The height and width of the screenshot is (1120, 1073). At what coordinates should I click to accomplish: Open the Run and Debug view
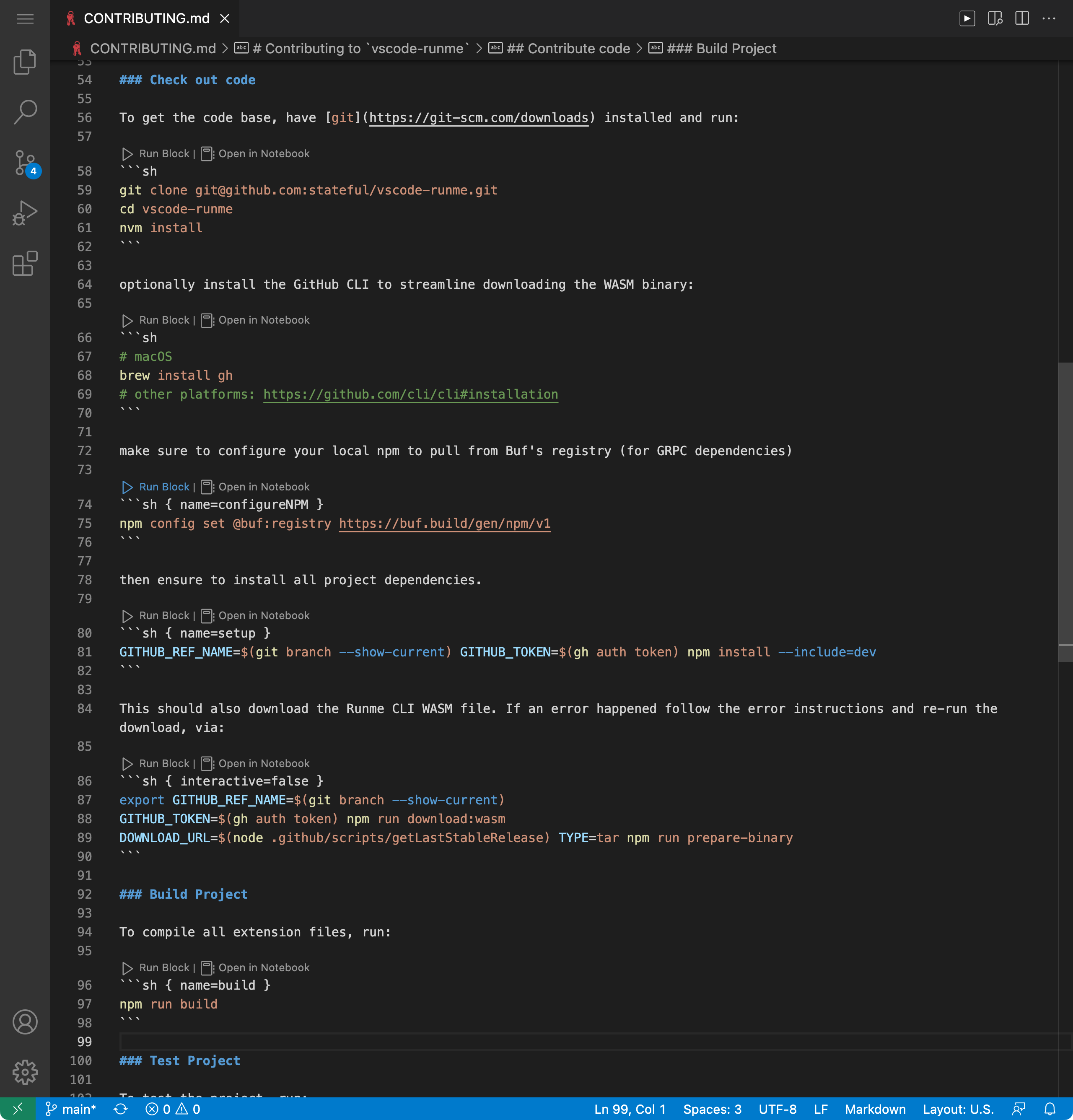pos(25,213)
